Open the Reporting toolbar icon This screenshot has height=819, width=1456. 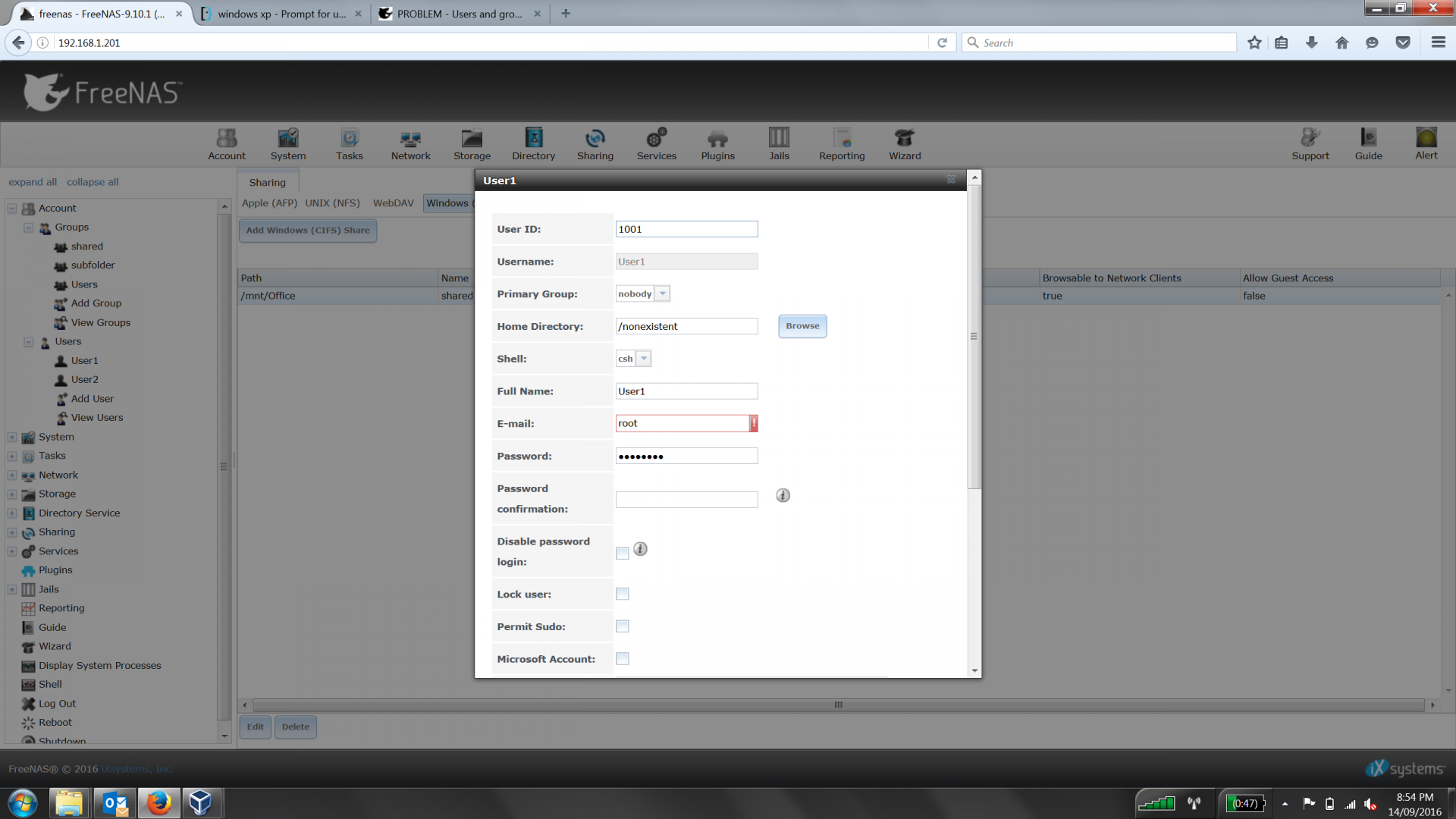coord(842,143)
